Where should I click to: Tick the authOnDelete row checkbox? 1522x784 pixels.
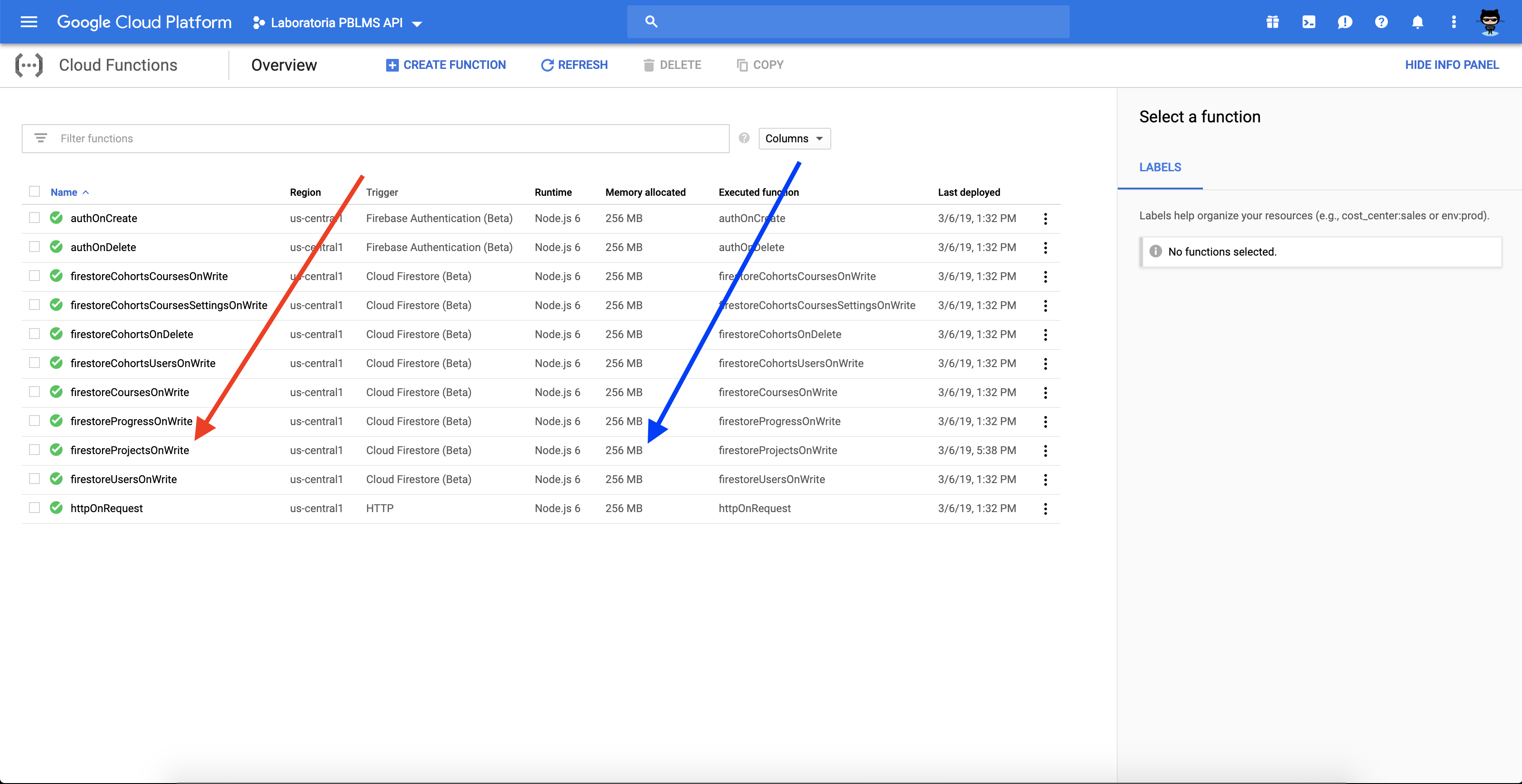[x=34, y=247]
